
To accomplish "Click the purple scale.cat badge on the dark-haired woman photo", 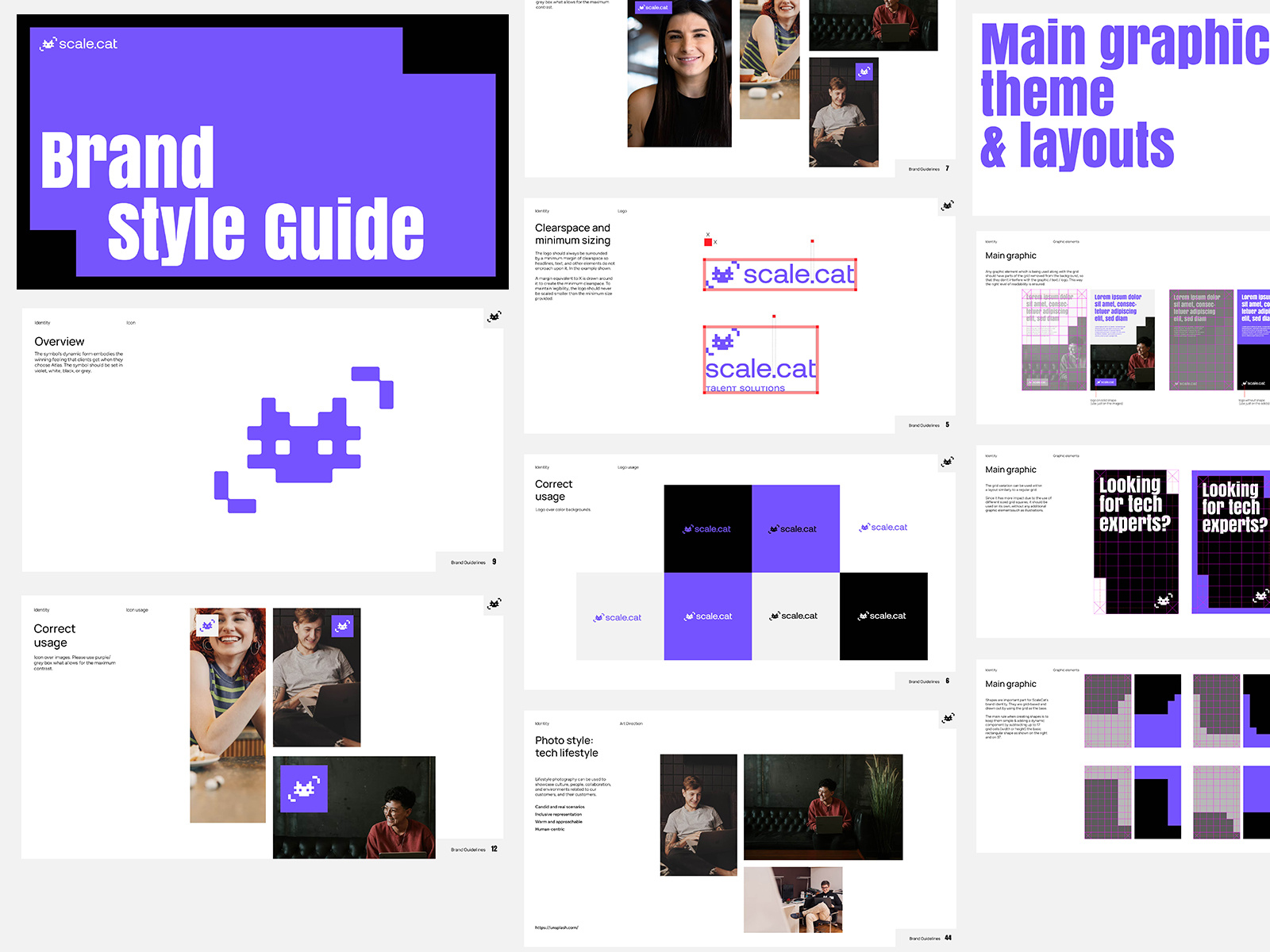I will click(654, 7).
